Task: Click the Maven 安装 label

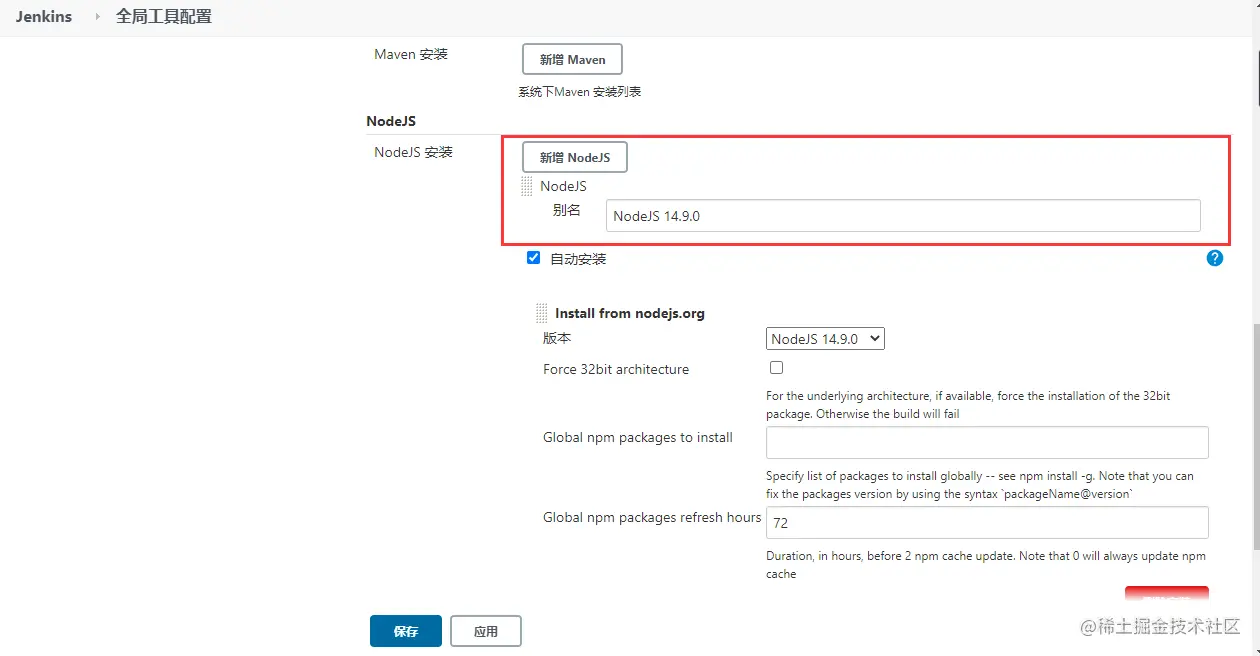Action: pyautogui.click(x=411, y=54)
